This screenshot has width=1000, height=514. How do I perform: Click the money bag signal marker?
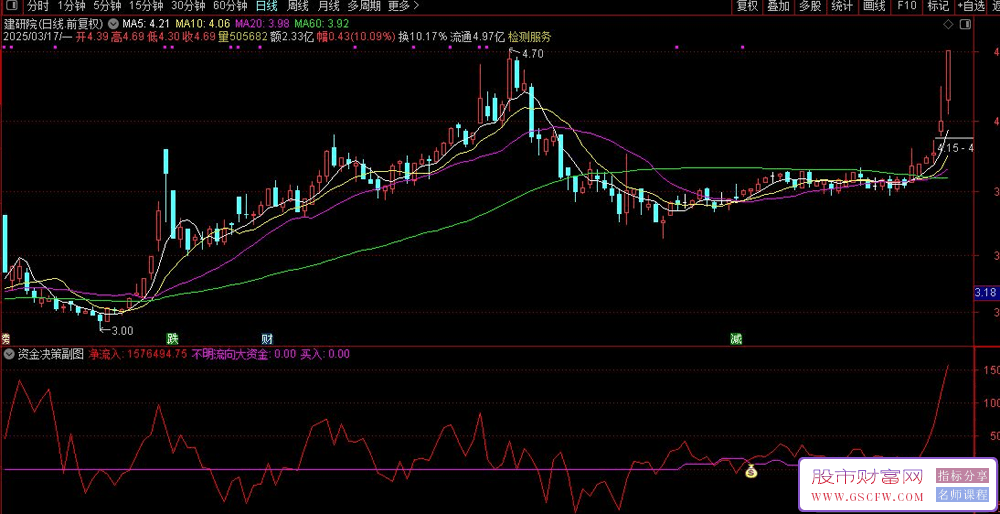(x=750, y=470)
